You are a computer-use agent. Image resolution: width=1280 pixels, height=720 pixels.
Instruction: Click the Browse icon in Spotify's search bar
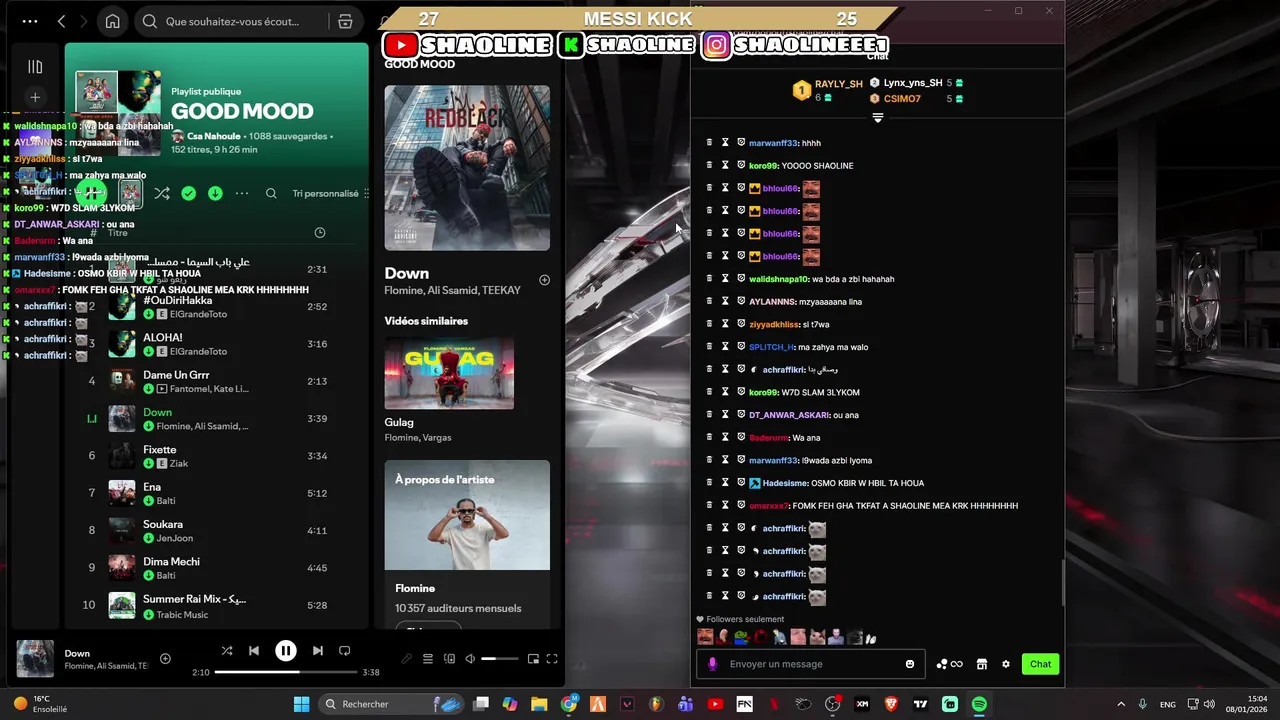345,21
